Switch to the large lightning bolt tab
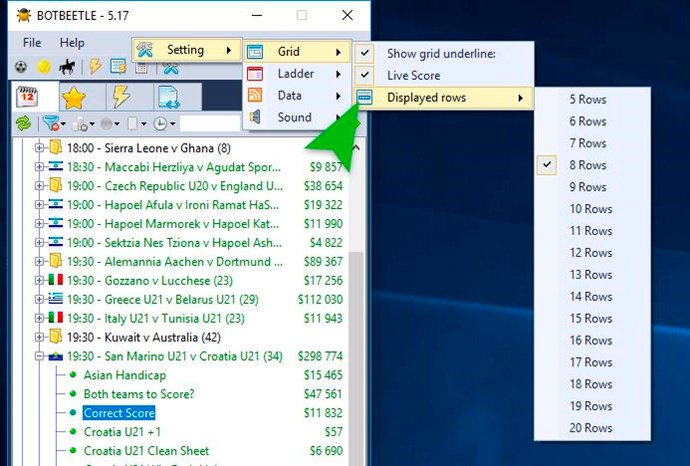 pyautogui.click(x=121, y=96)
